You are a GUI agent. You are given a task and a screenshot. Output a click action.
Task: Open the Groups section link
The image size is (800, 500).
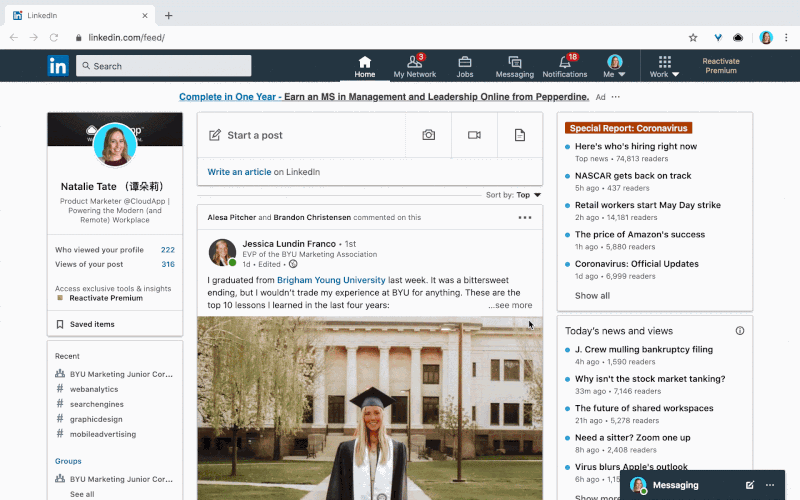click(x=68, y=461)
